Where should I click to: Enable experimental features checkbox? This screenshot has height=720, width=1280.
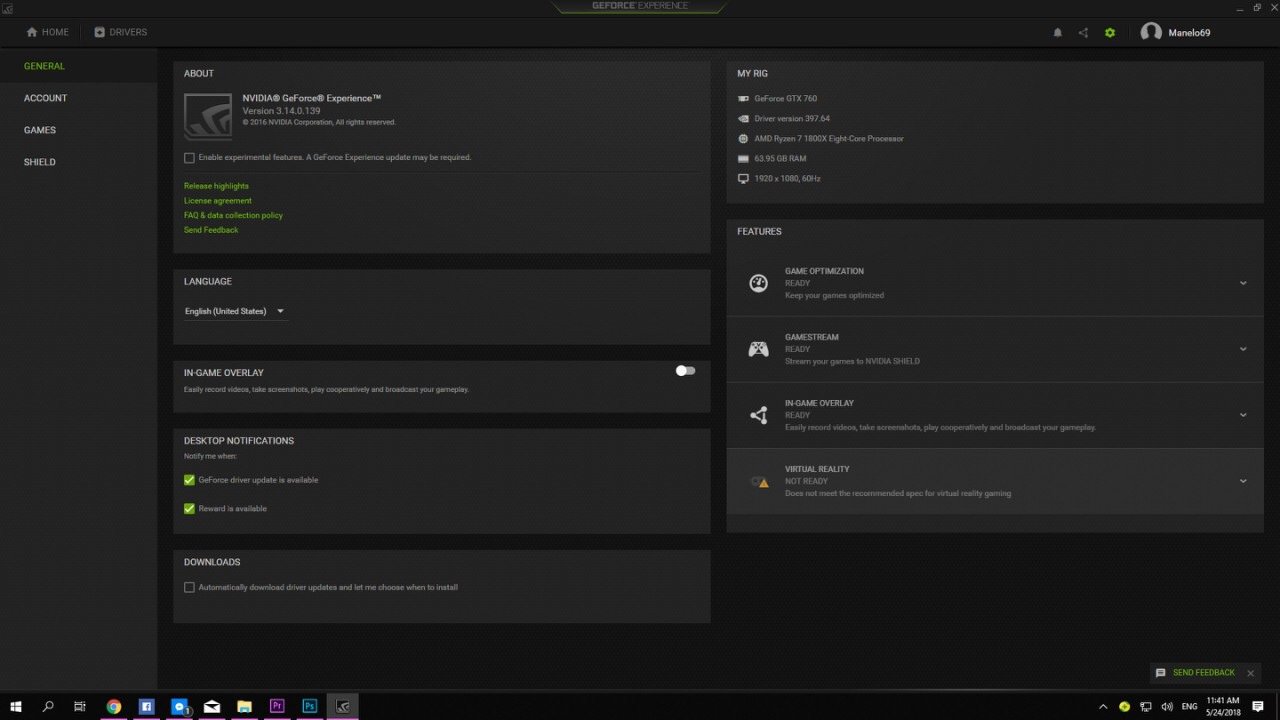click(189, 158)
